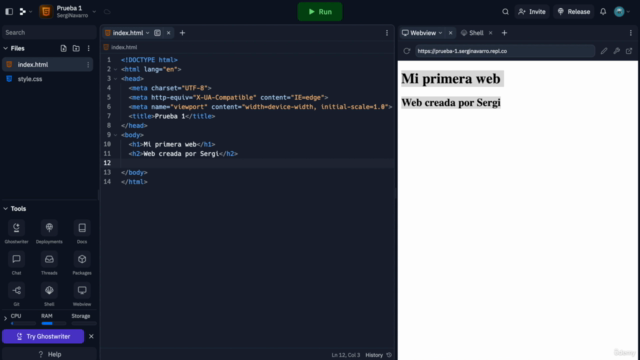Image resolution: width=640 pixels, height=360 pixels.
Task: Dismiss the Try Ghostwriter banner
Action: pos(91,336)
